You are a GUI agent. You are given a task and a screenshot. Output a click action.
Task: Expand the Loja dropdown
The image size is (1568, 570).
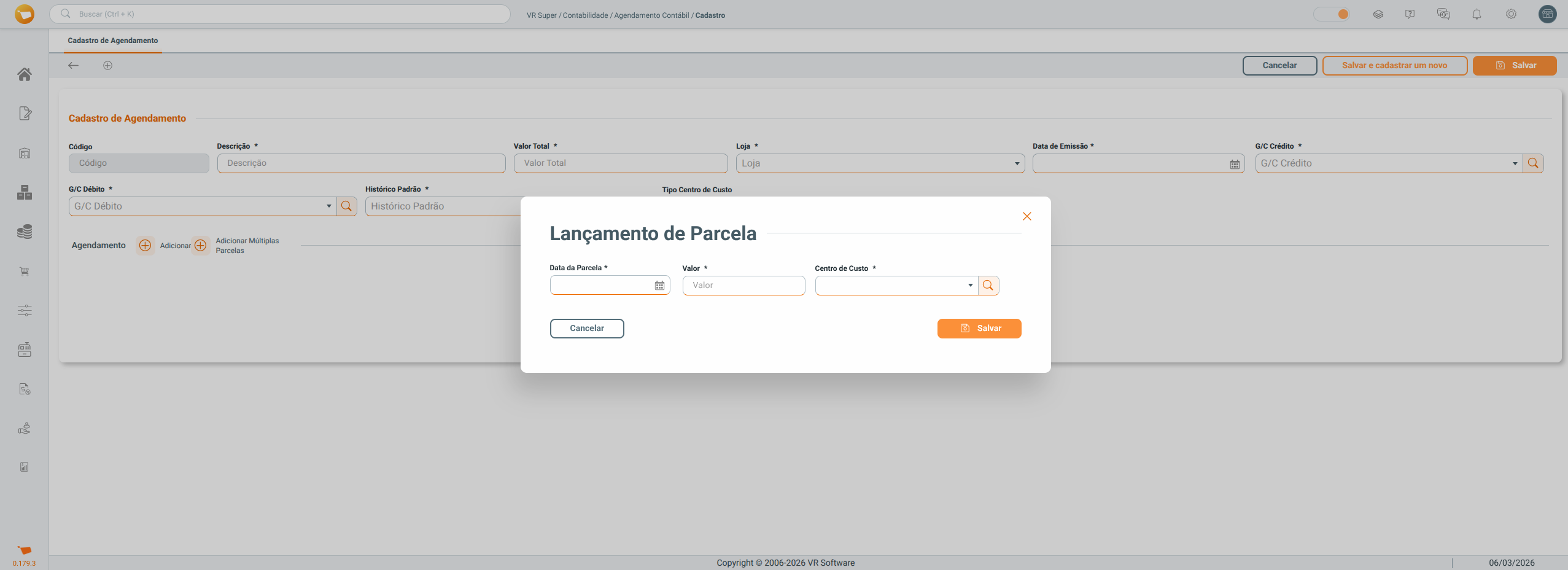point(1017,163)
